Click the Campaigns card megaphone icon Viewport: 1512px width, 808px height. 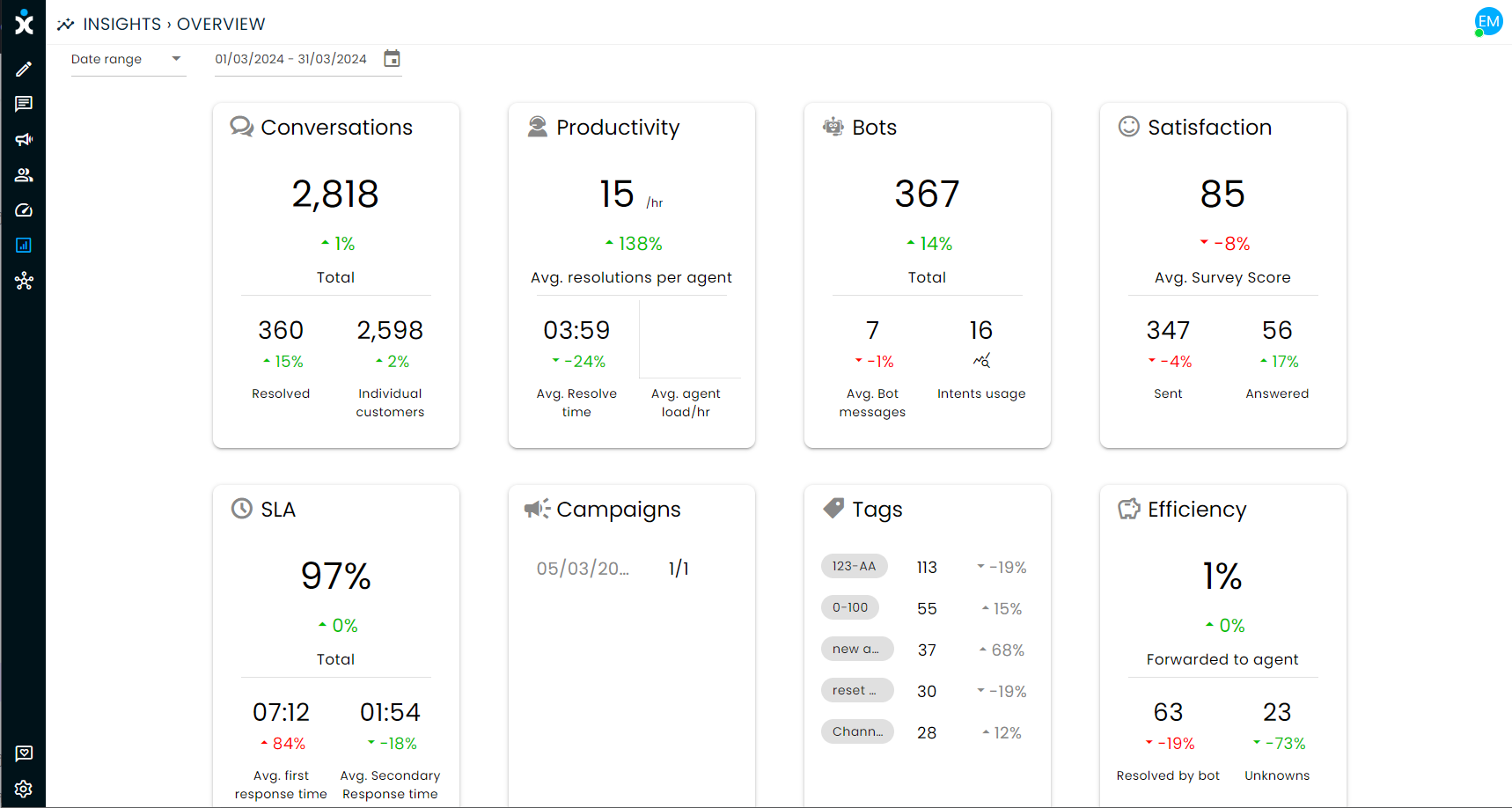pyautogui.click(x=537, y=509)
